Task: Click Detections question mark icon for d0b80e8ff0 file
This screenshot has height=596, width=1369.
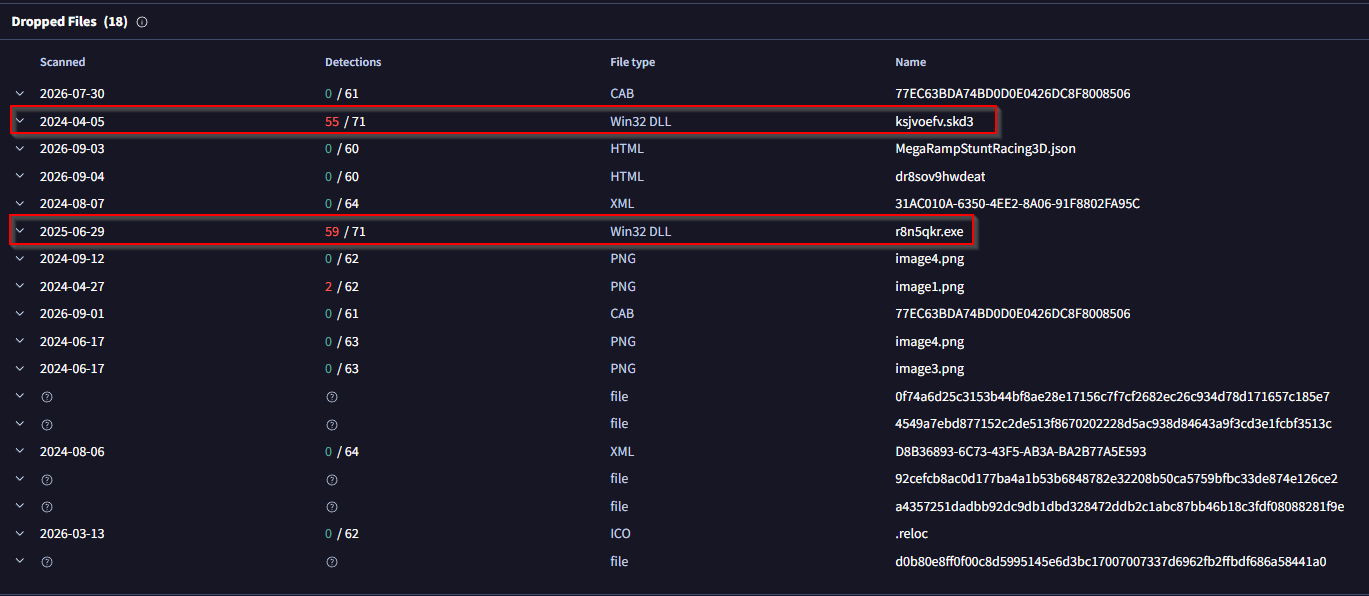Action: 330,562
